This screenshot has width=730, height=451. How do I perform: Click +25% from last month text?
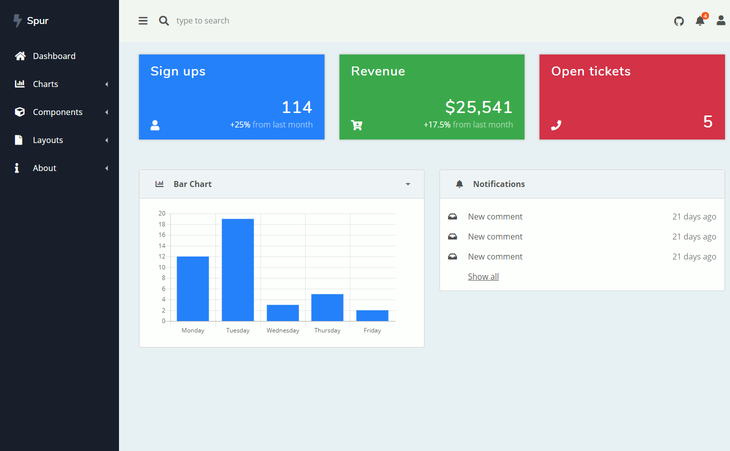tap(271, 125)
